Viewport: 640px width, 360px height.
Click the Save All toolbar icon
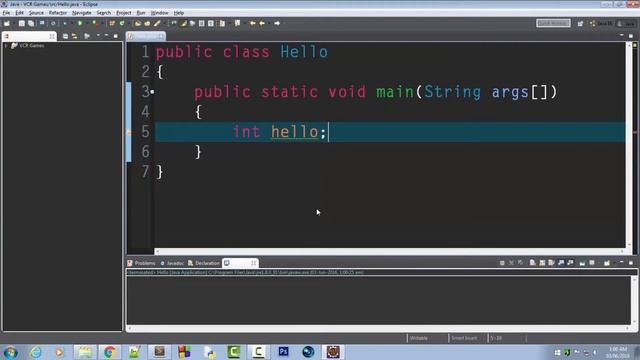point(31,24)
